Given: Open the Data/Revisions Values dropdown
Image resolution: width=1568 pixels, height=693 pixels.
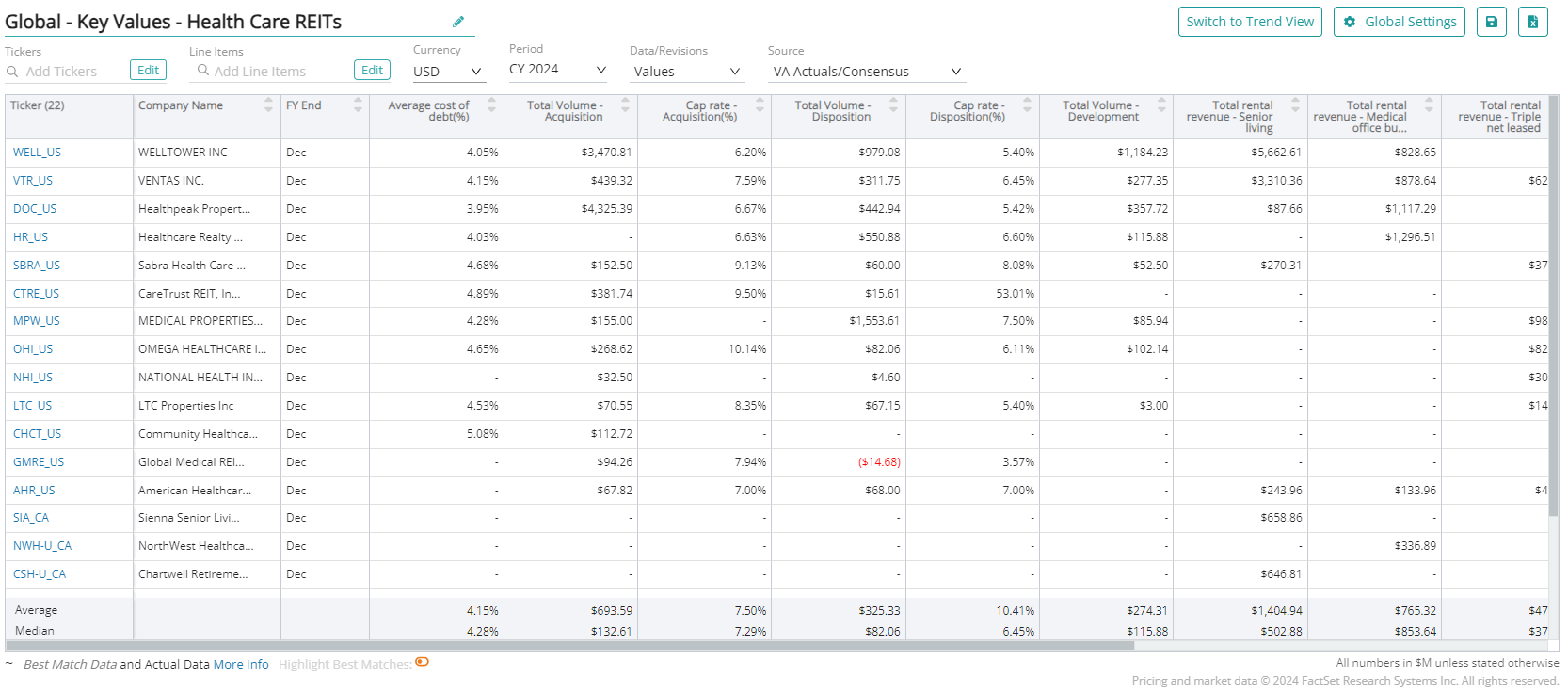Looking at the screenshot, I should (686, 72).
